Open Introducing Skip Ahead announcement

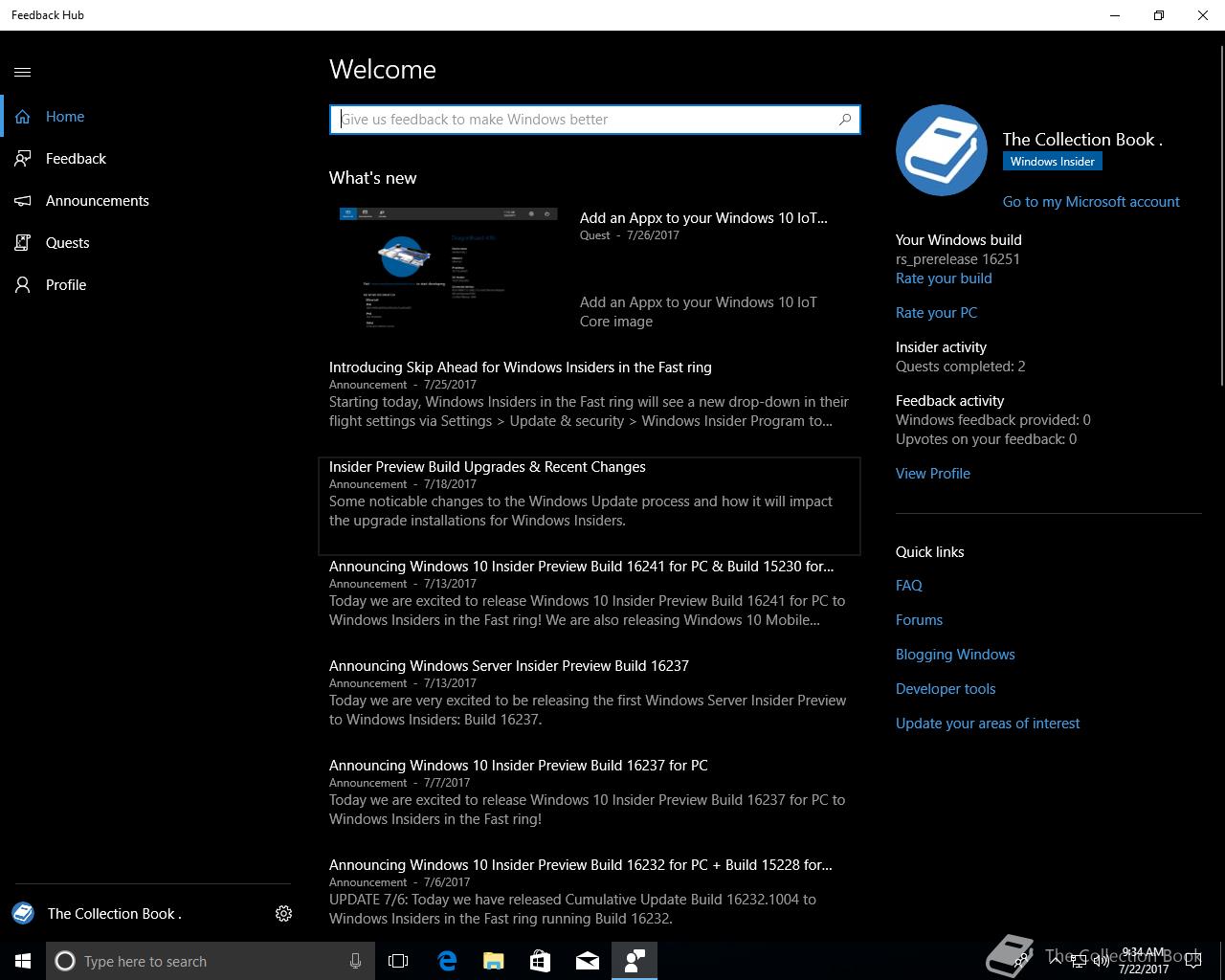tap(521, 367)
